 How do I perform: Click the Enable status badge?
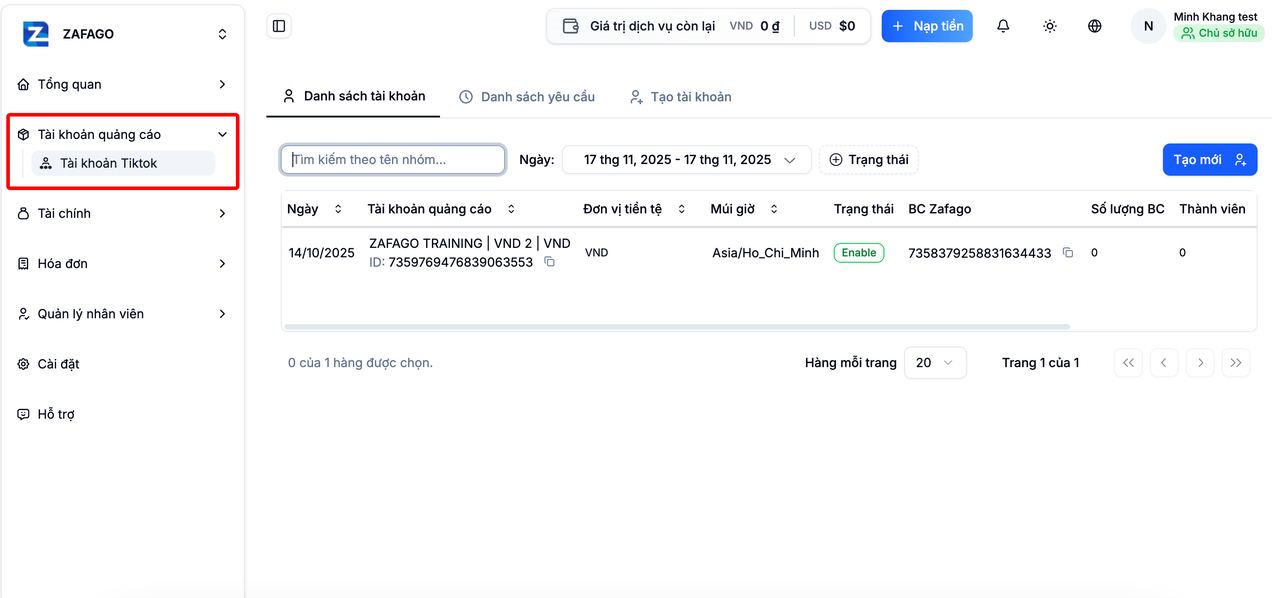[x=859, y=253]
